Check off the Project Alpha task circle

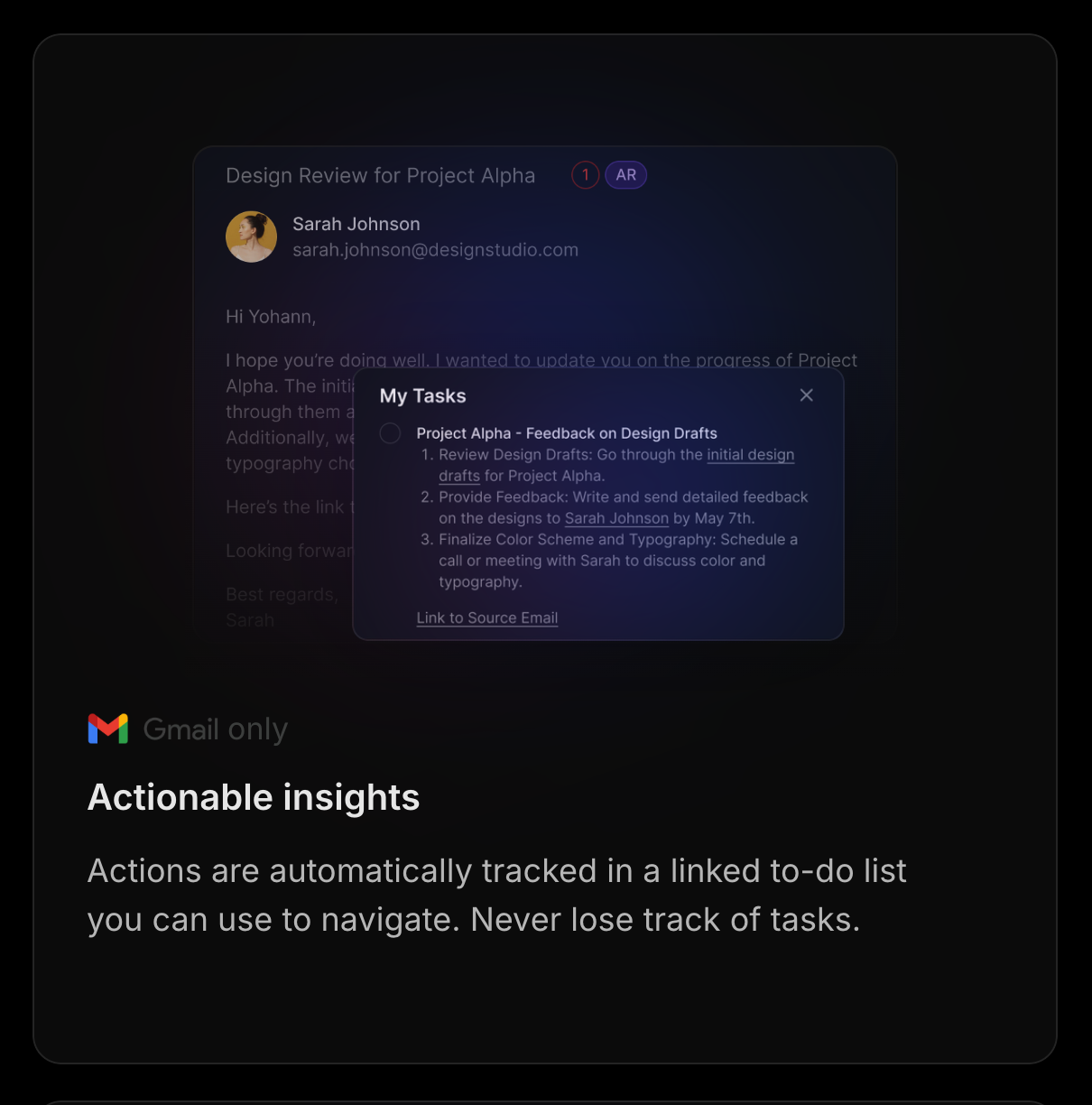tap(390, 433)
